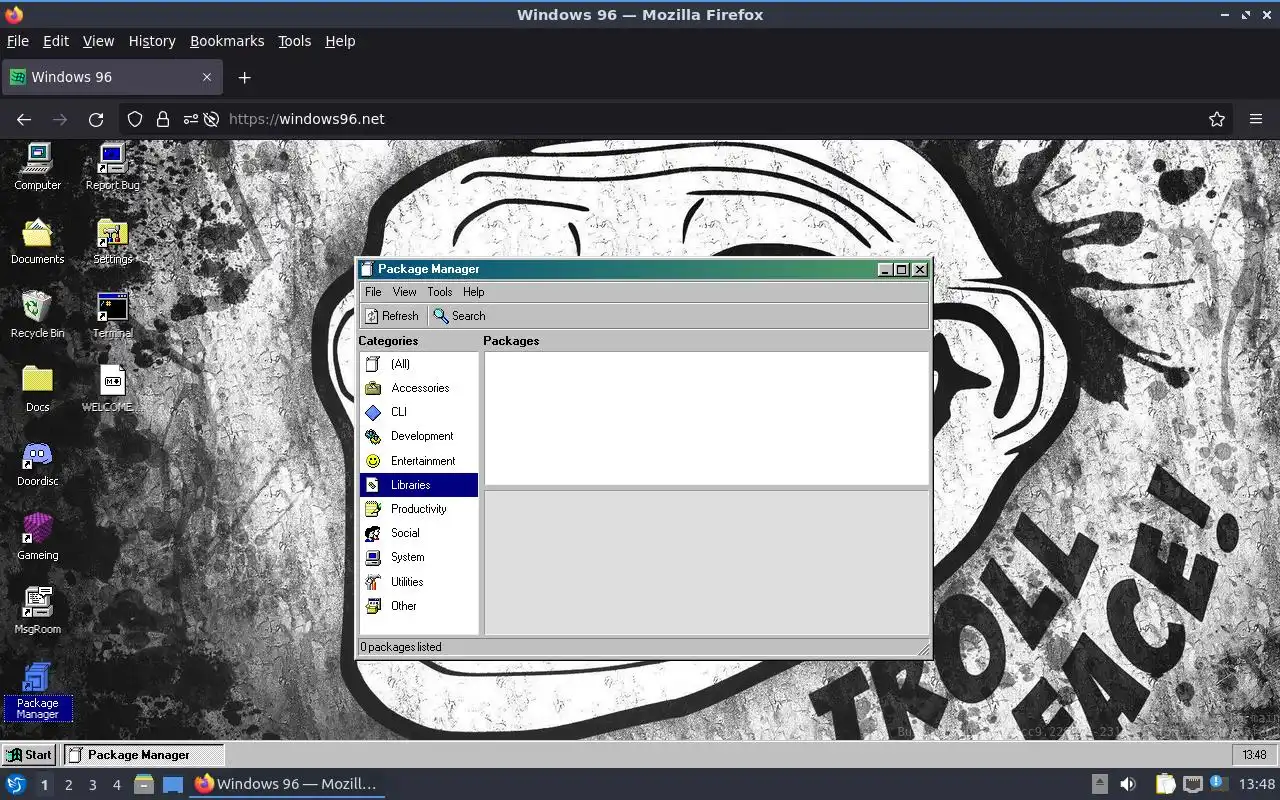1280x800 pixels.
Task: Go back in Firefox
Action: click(24, 119)
